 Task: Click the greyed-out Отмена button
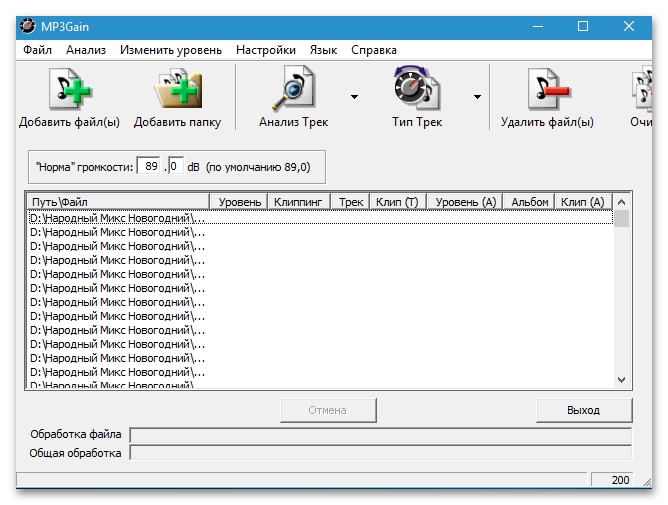[x=328, y=410]
